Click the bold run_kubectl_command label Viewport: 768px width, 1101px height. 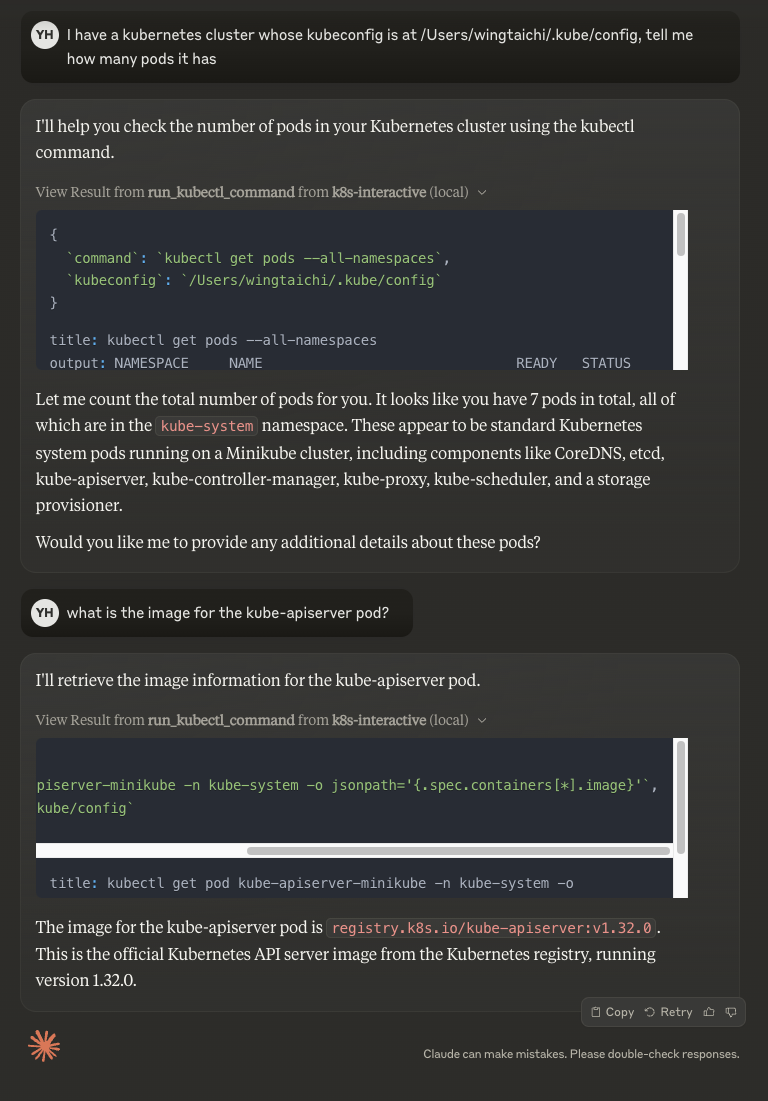tap(220, 192)
